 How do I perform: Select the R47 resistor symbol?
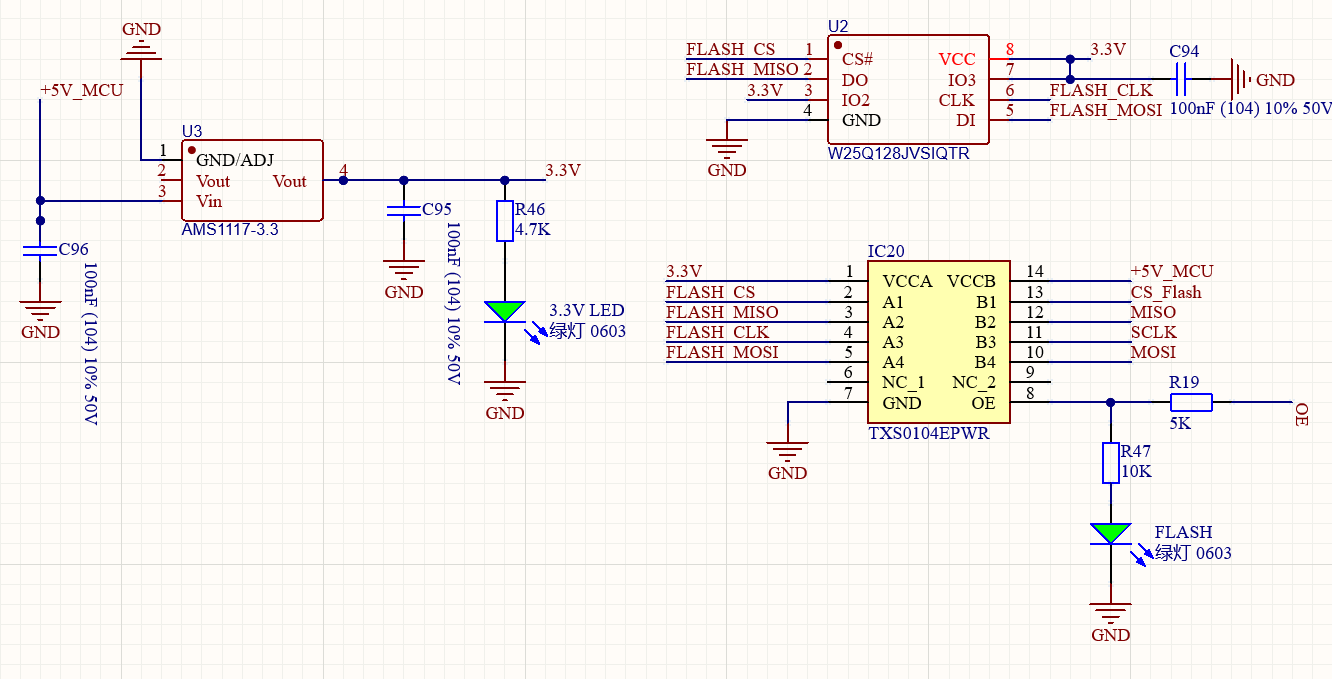pyautogui.click(x=1110, y=463)
